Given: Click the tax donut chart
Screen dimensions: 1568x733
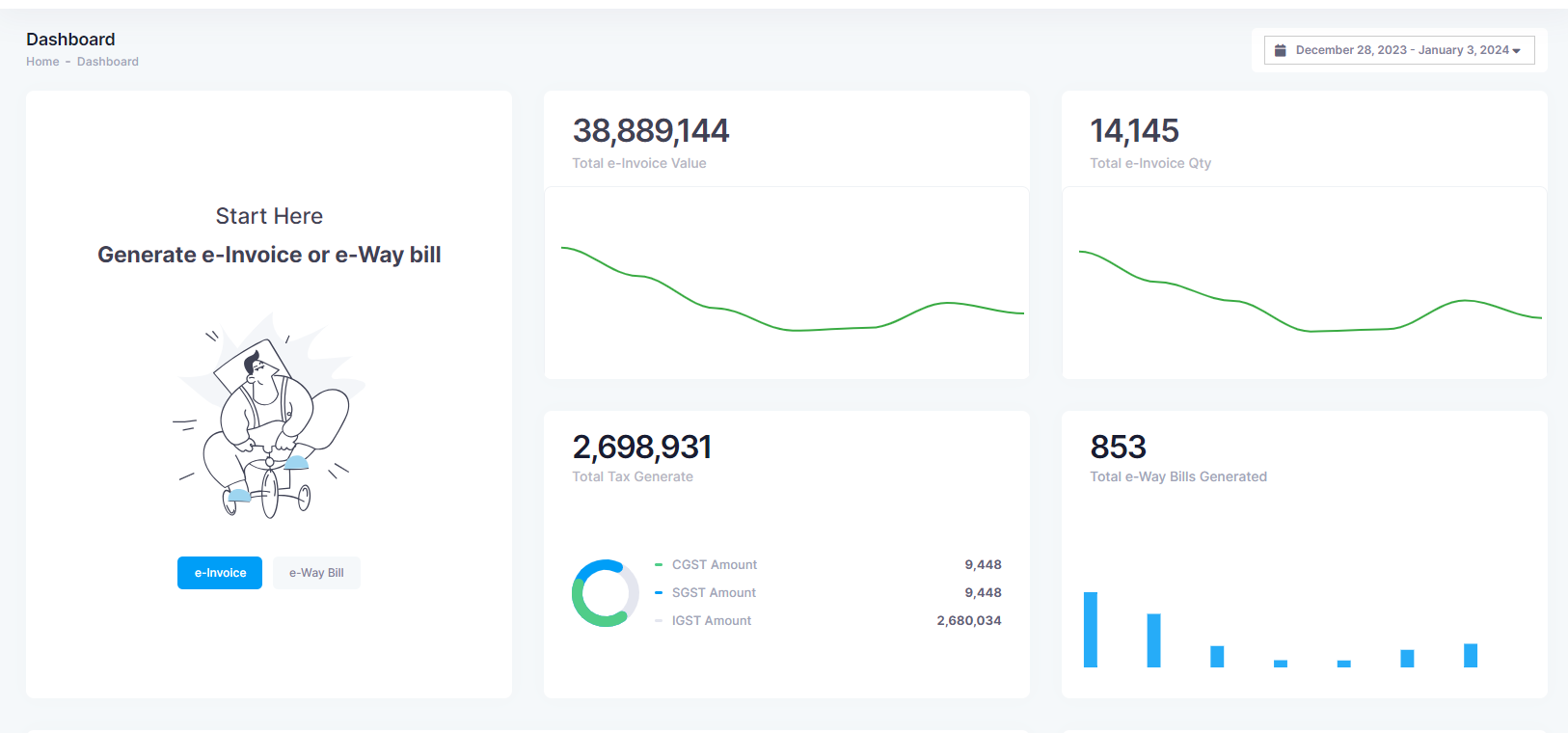Looking at the screenshot, I should (605, 593).
